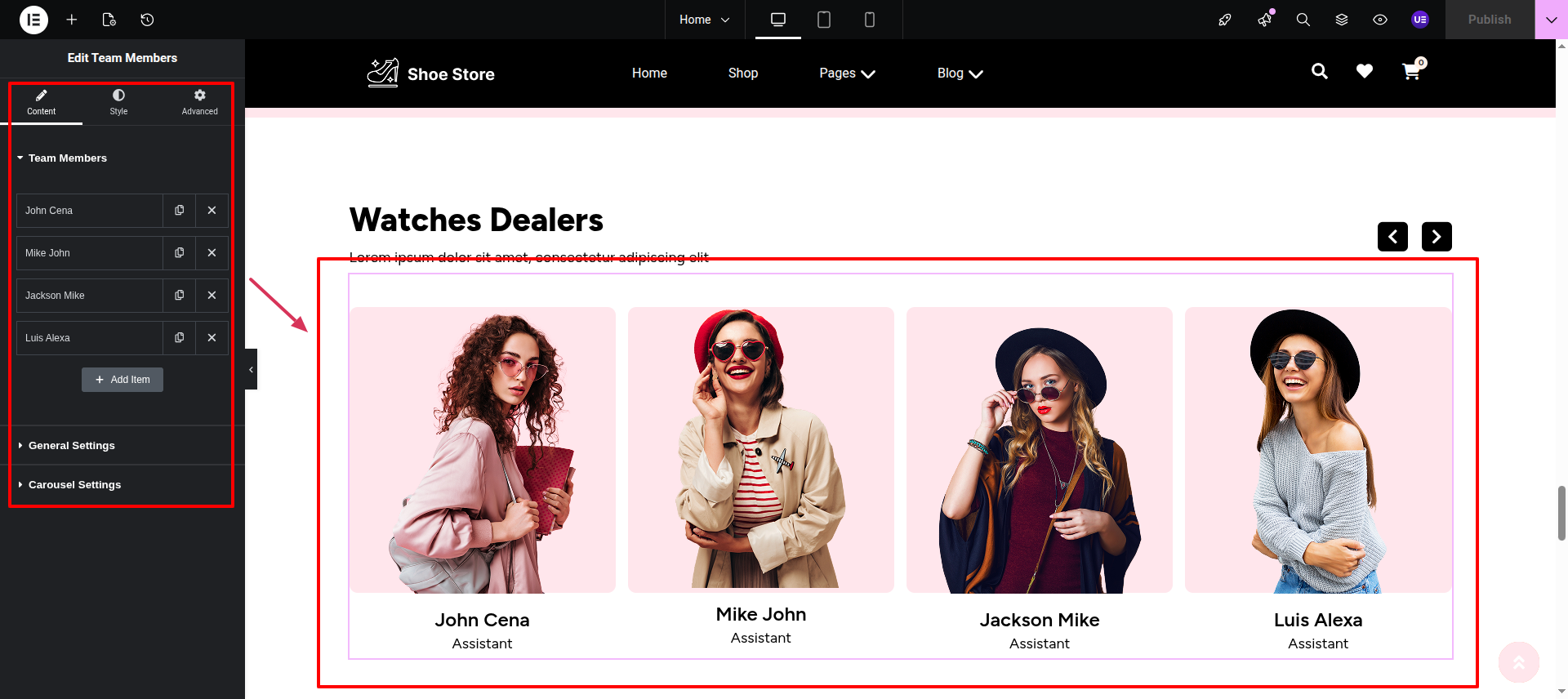
Task: Open the Add Element plus icon
Action: [x=72, y=20]
